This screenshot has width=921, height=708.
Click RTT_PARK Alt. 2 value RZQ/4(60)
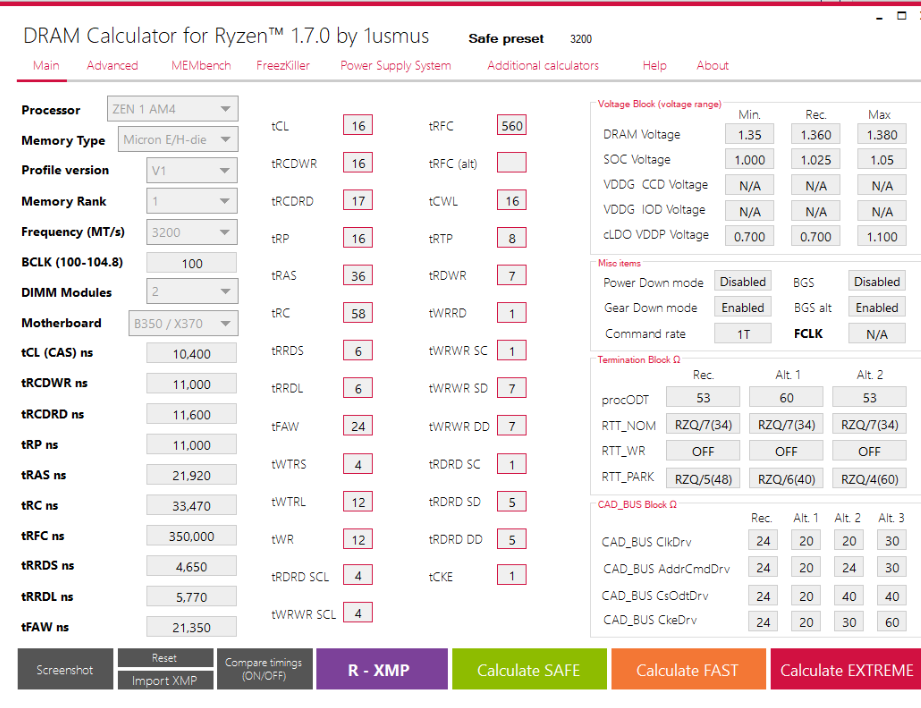(x=869, y=478)
